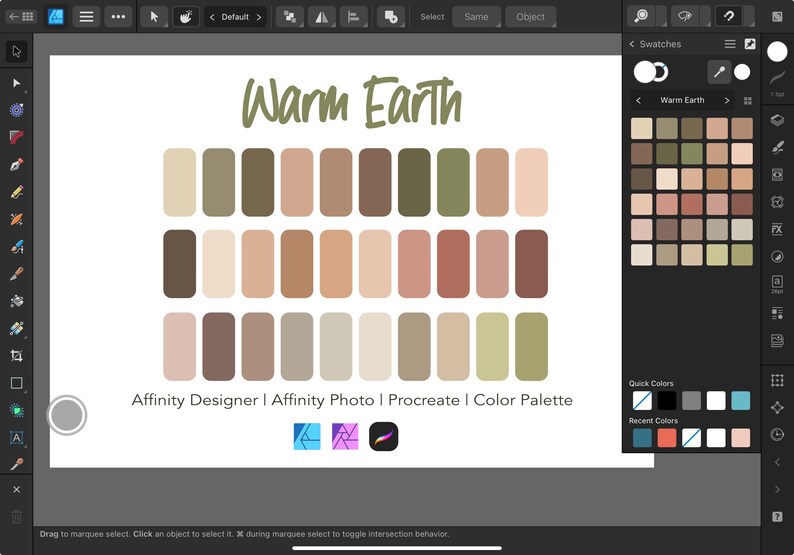
Task: Activate the Swatches panel eyedropper picker
Action: (x=719, y=72)
